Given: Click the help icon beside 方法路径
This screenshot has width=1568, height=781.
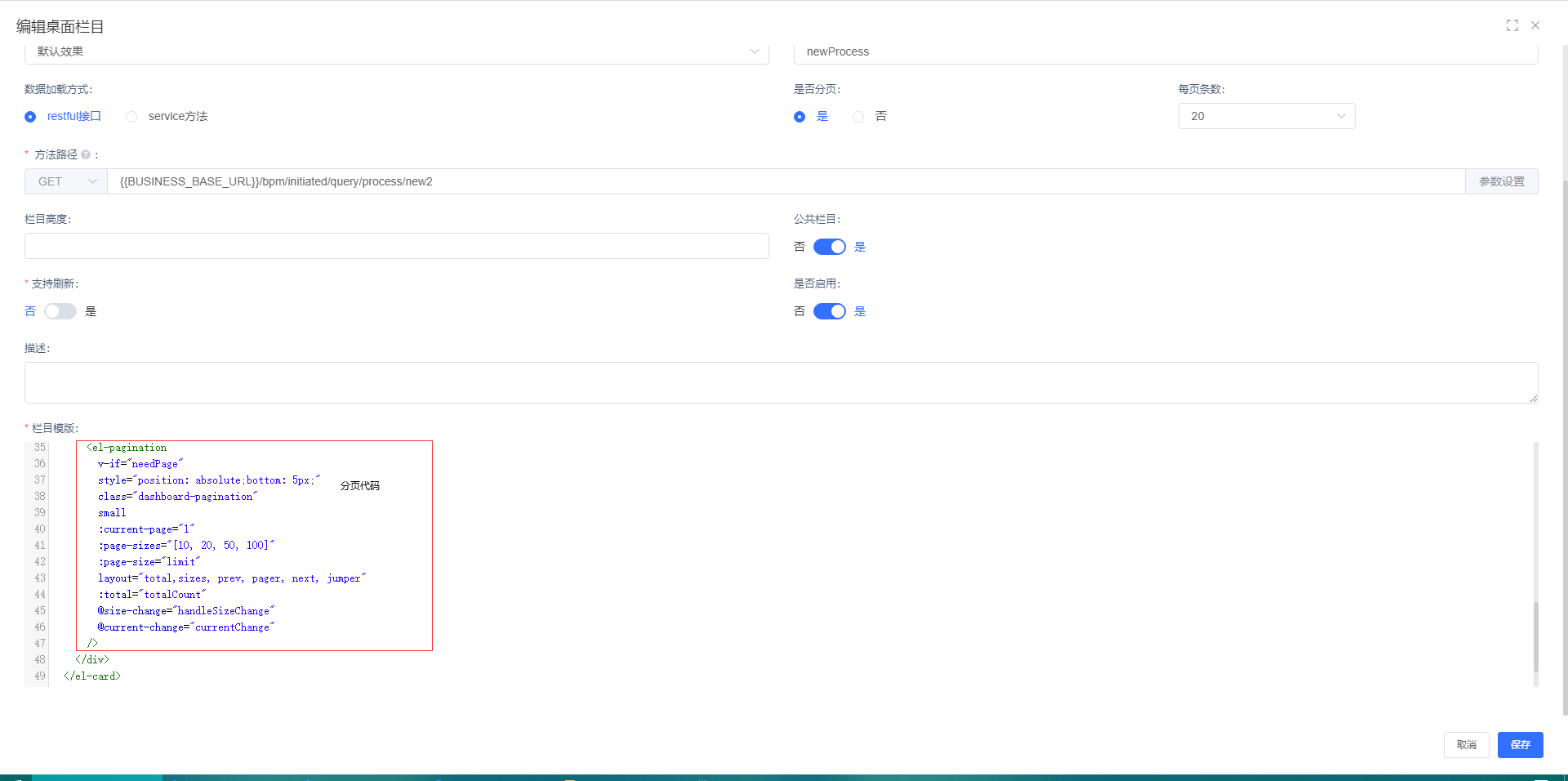Looking at the screenshot, I should 86,155.
